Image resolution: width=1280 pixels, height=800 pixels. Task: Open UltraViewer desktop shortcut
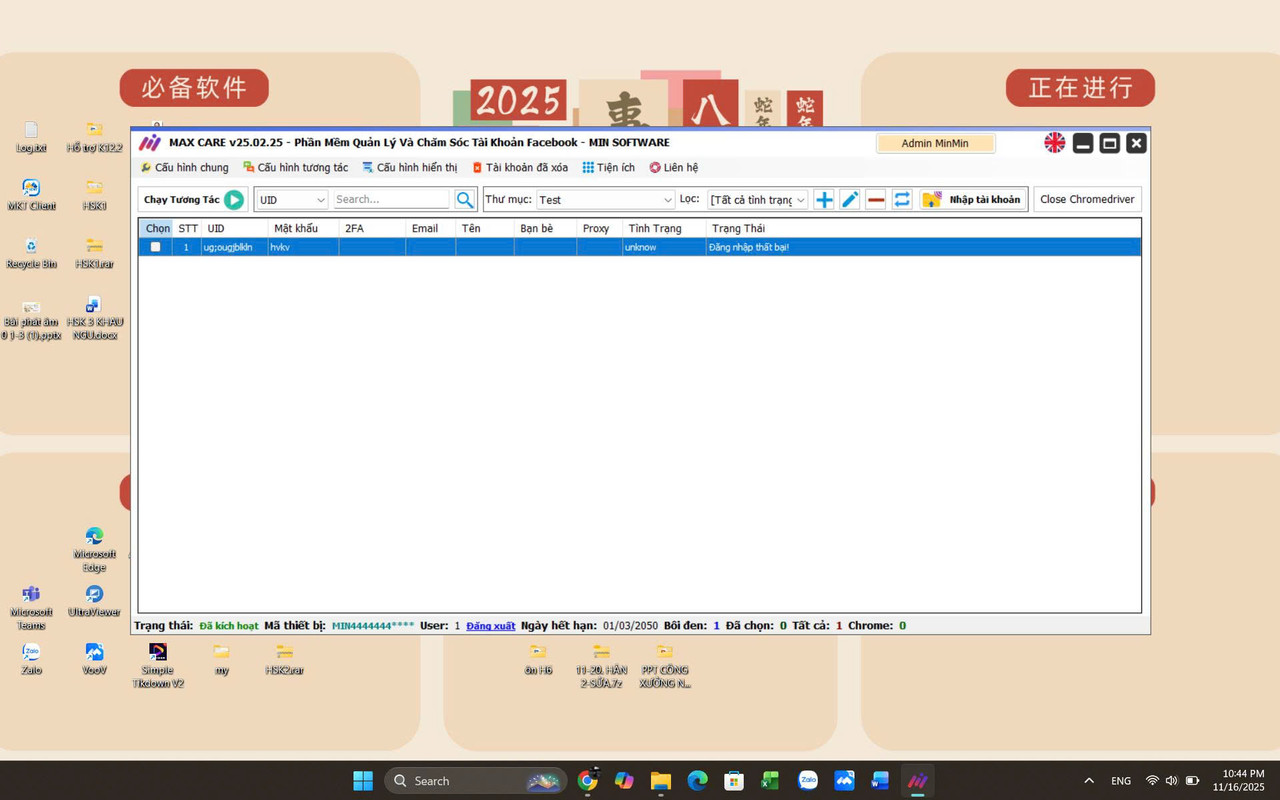94,602
